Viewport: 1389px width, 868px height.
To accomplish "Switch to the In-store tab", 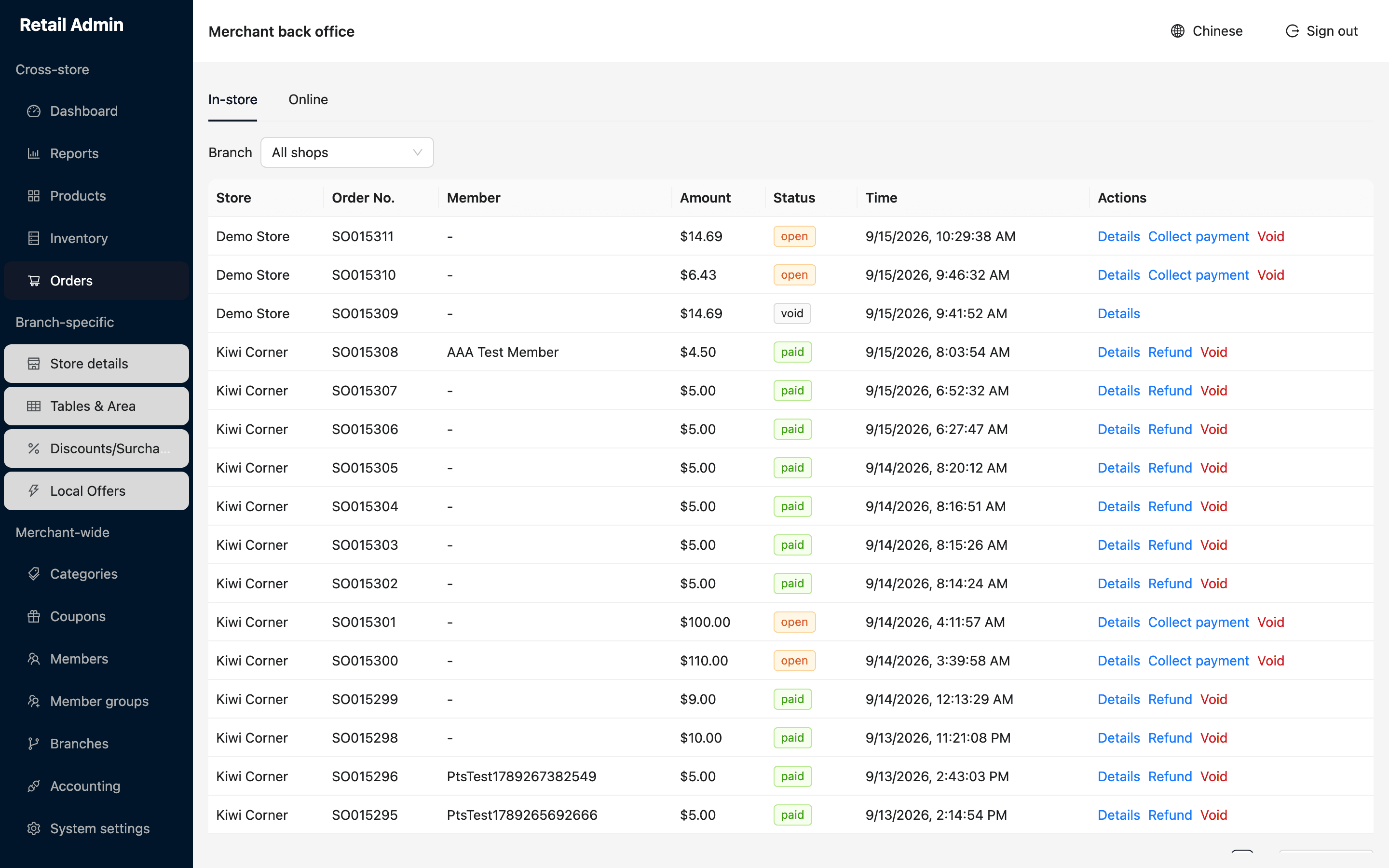I will point(232,100).
